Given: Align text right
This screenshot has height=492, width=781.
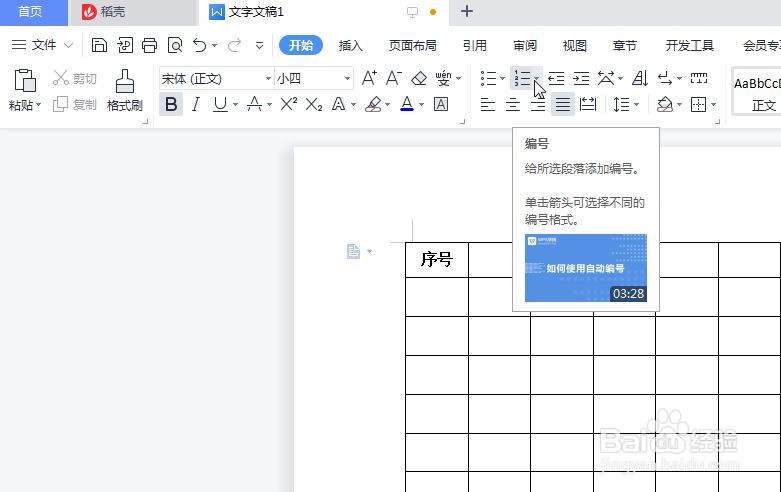Looking at the screenshot, I should [x=537, y=106].
